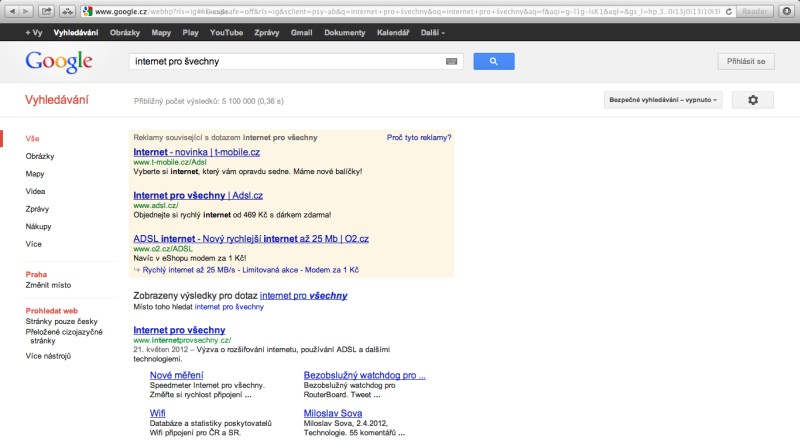Open Safari's share button
The width and height of the screenshot is (800, 440).
[x=46, y=11]
